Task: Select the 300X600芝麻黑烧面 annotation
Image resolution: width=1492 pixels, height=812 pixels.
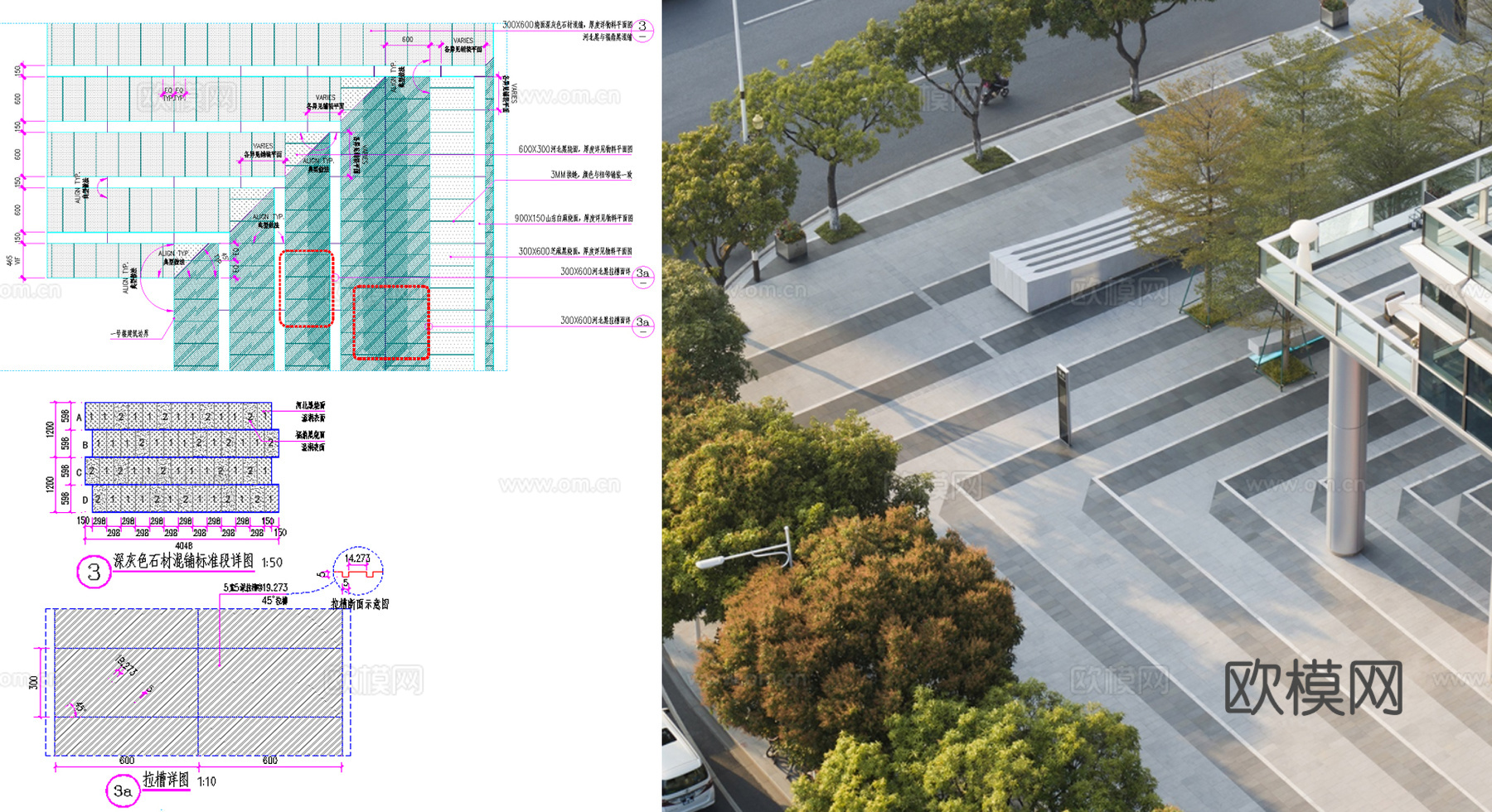Action: click(x=575, y=251)
